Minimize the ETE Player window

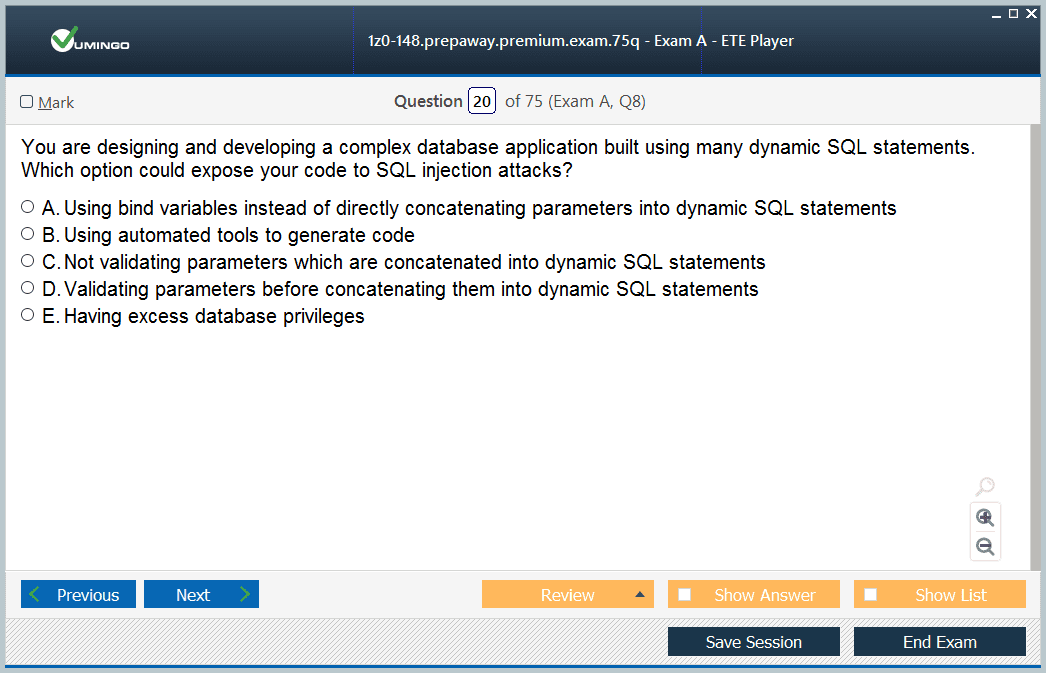[x=996, y=15]
